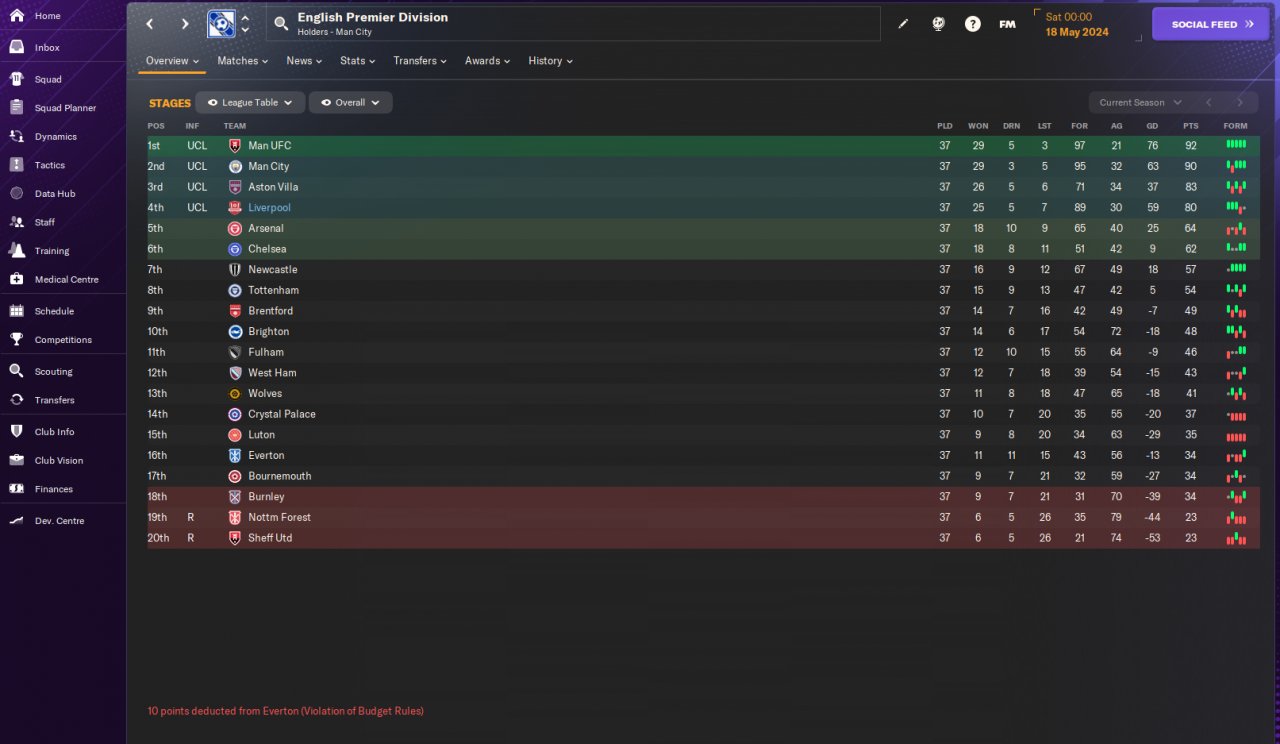Screen dimensions: 1280x744
Task: Click the pencil edit icon in top bar
Action: (904, 24)
